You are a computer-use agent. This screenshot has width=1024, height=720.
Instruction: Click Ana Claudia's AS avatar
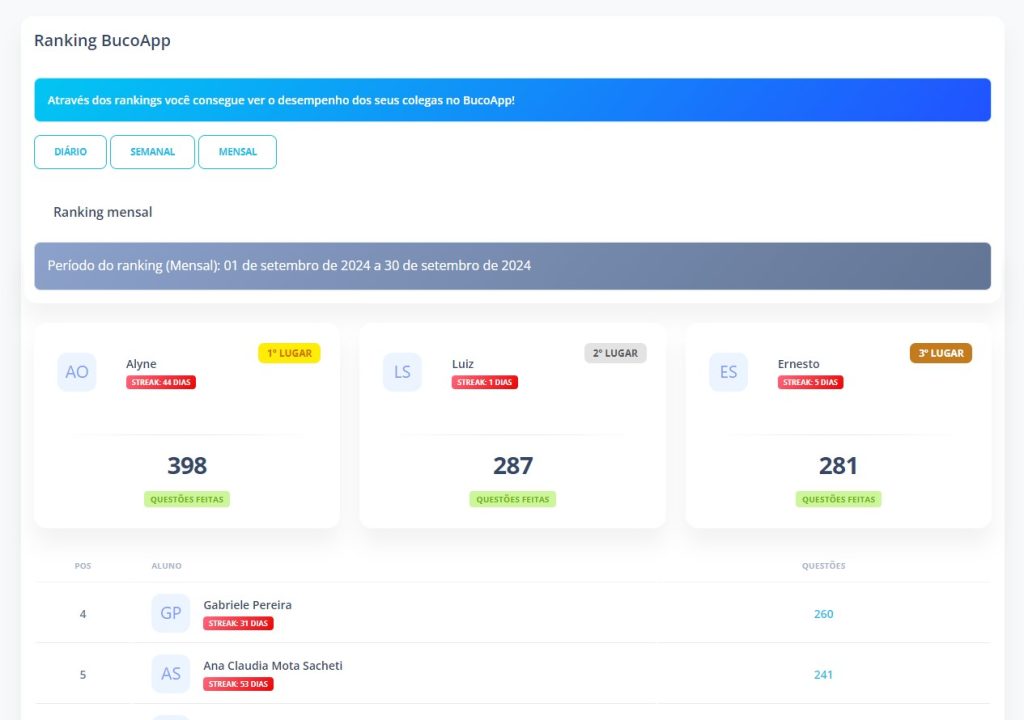tap(170, 674)
